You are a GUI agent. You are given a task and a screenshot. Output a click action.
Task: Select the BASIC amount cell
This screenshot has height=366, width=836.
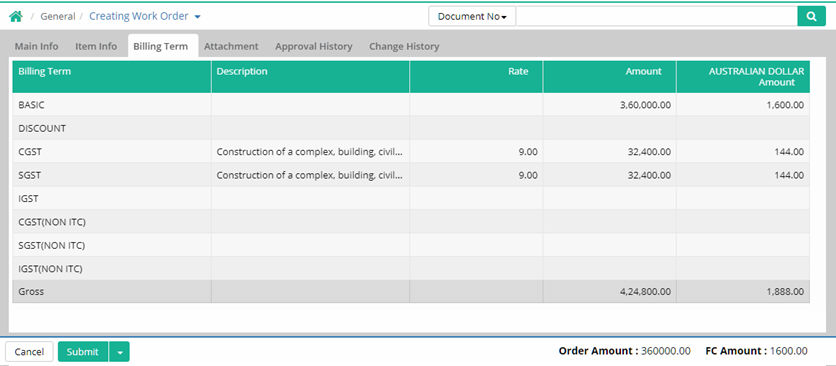(609, 105)
